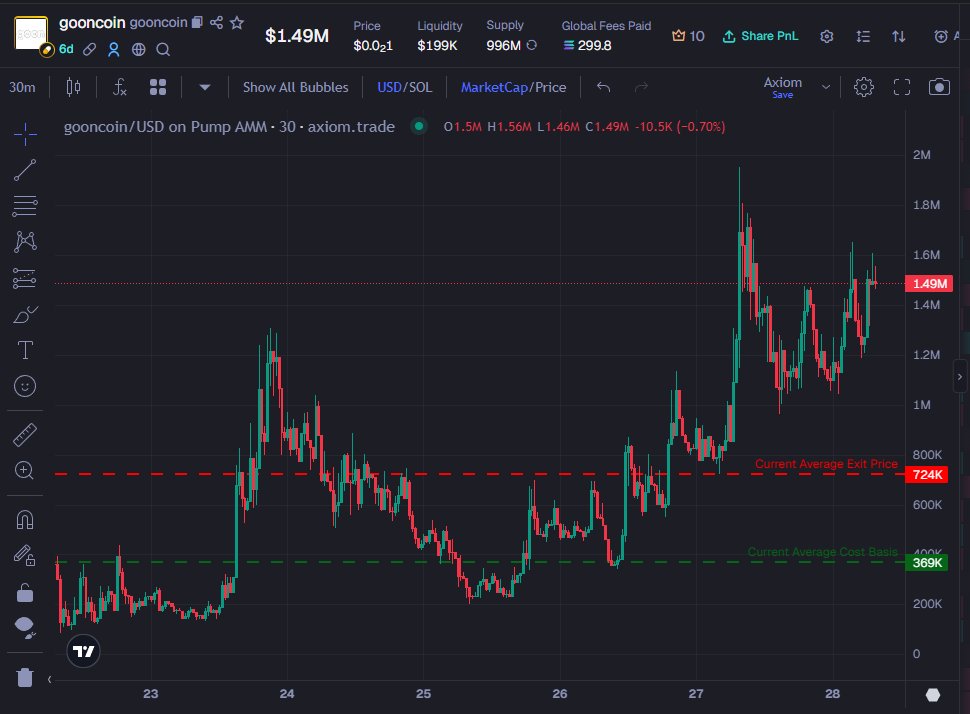Open the list layout options icon
The height and width of the screenshot is (714, 970).
pos(863,37)
